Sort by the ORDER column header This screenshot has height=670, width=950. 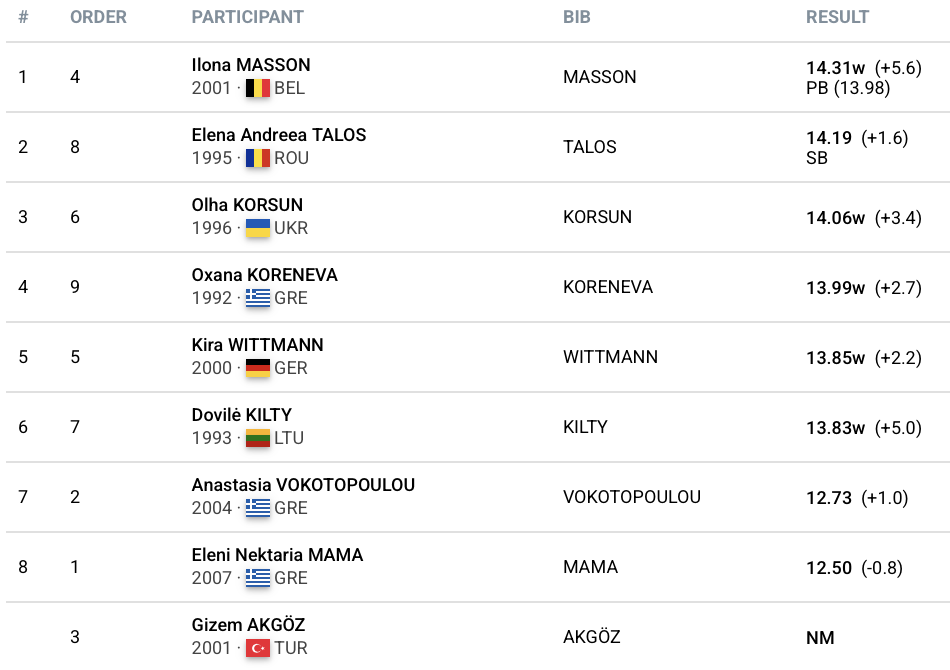pyautogui.click(x=98, y=17)
